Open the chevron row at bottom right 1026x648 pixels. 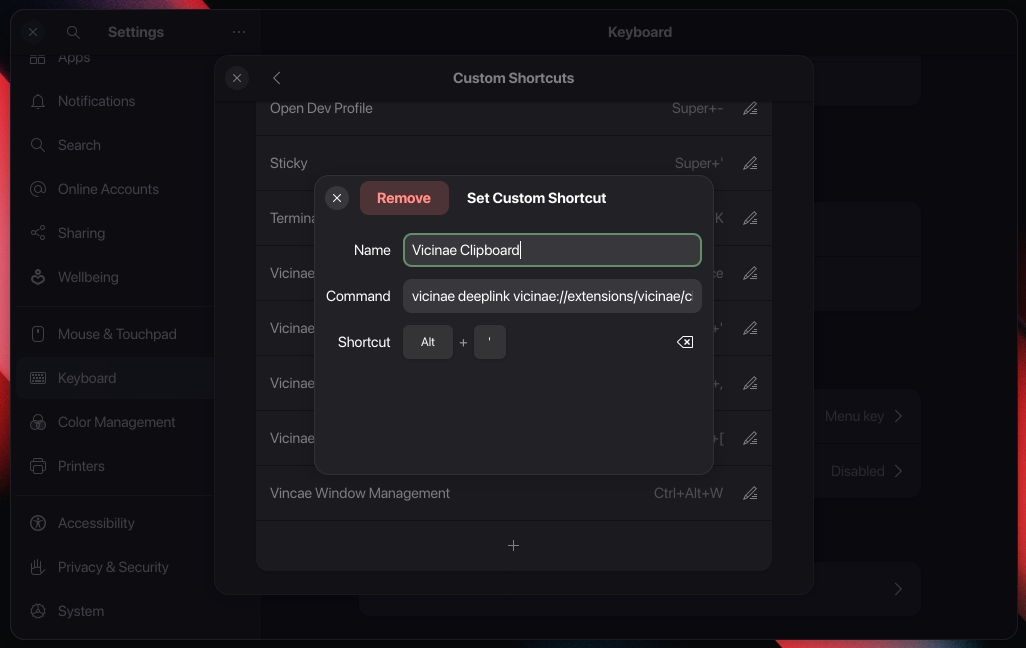(897, 589)
